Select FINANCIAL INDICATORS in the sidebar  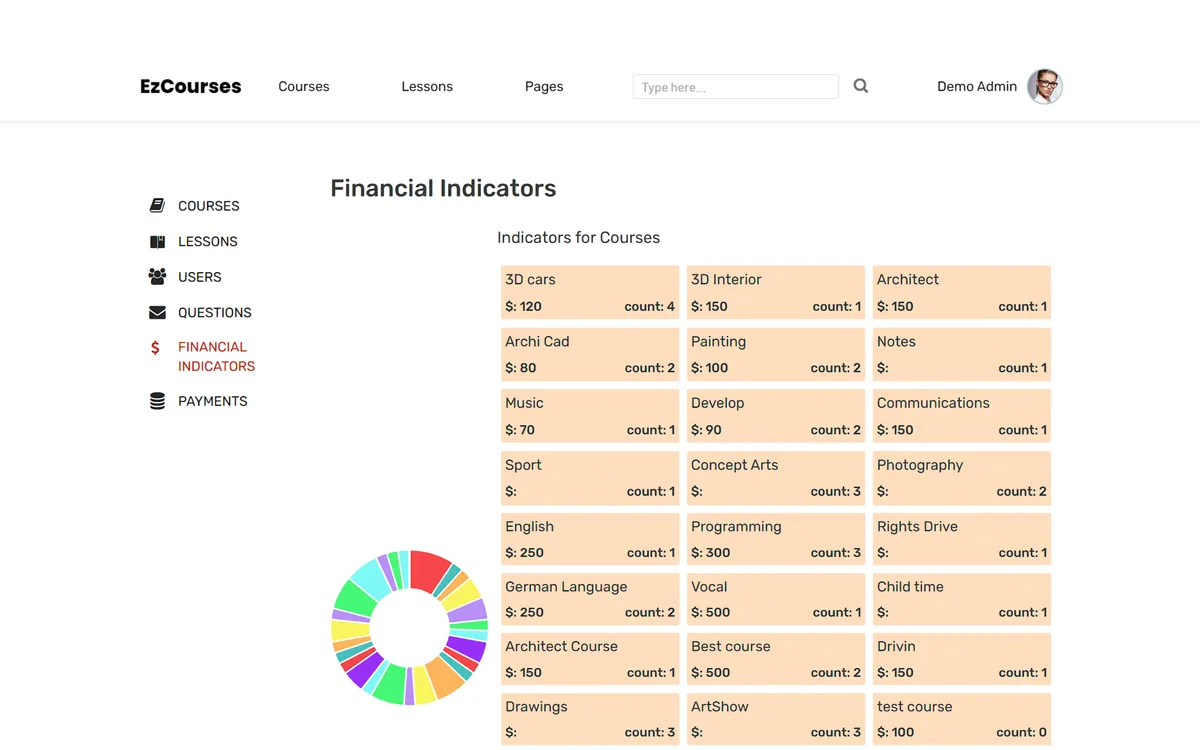point(217,357)
